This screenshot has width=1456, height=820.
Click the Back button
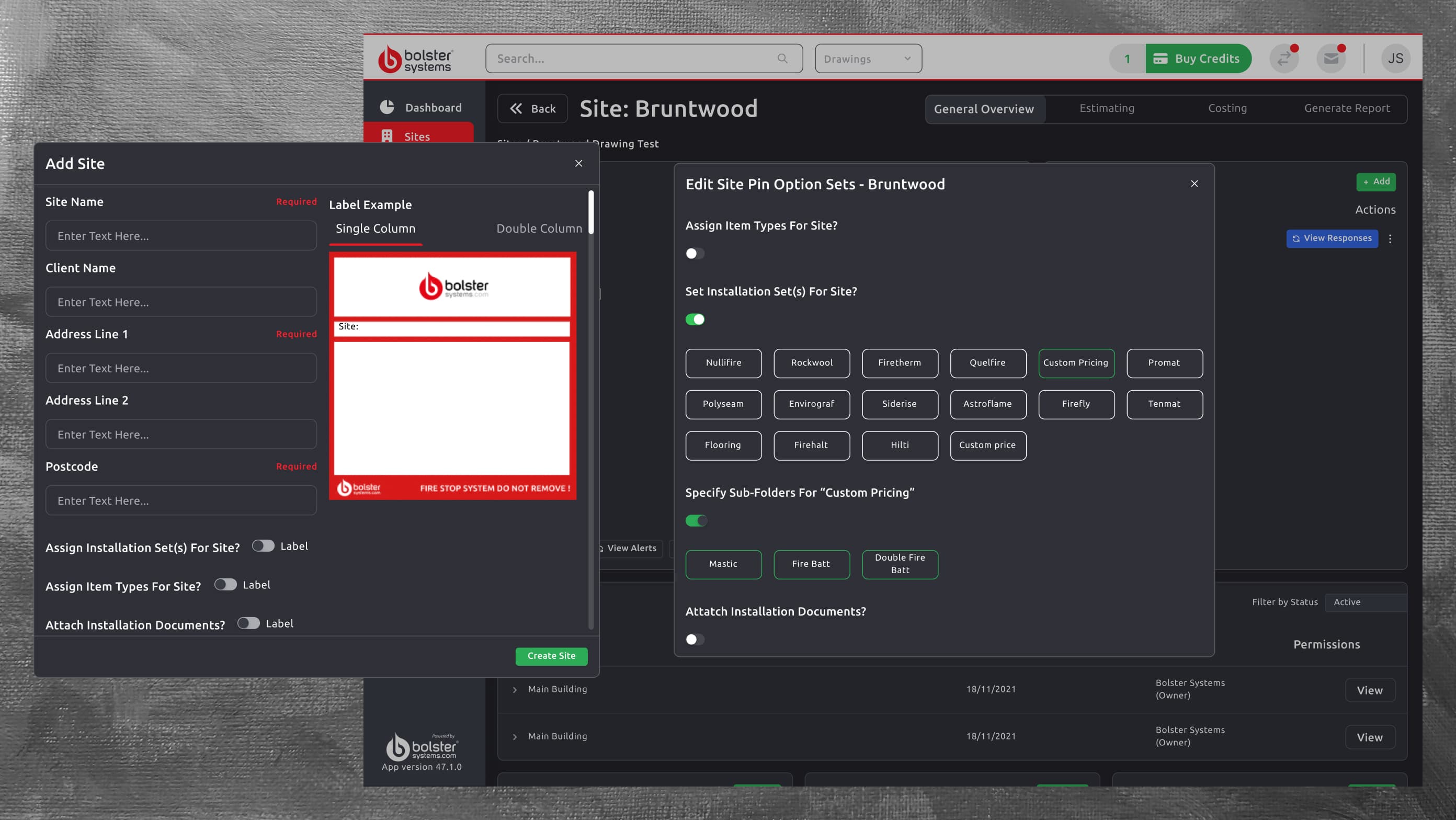pos(532,108)
